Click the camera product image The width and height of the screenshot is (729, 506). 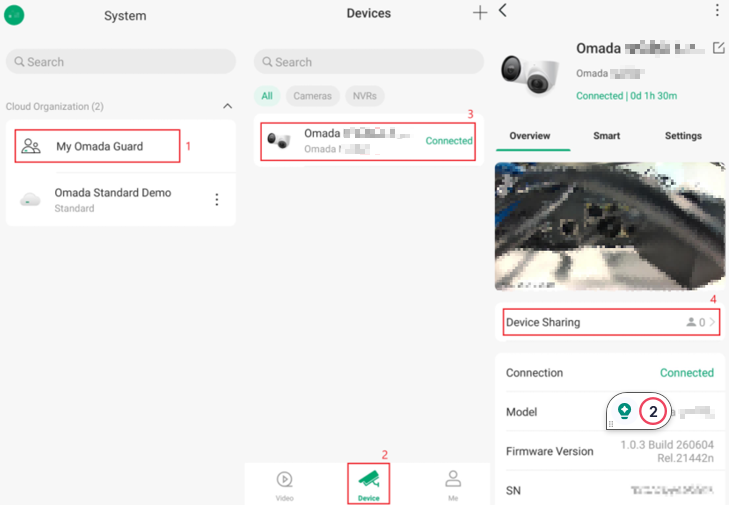click(x=530, y=73)
